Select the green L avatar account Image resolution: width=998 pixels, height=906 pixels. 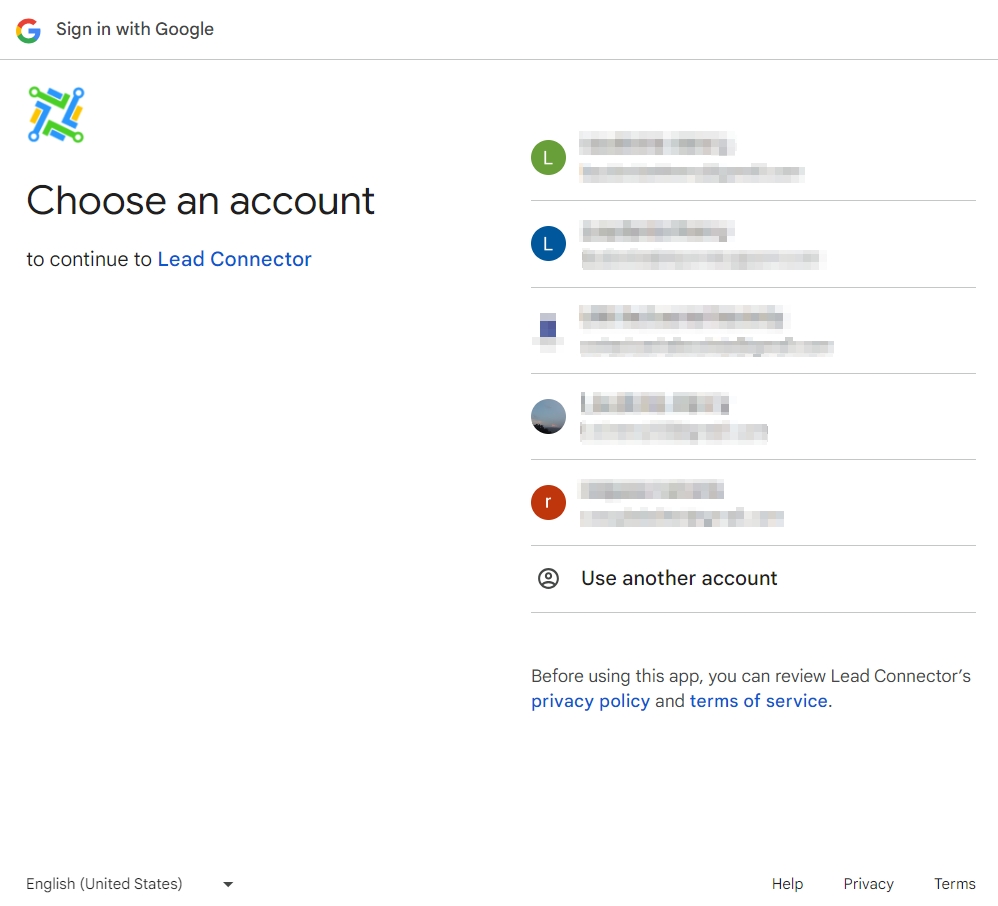pyautogui.click(x=548, y=157)
